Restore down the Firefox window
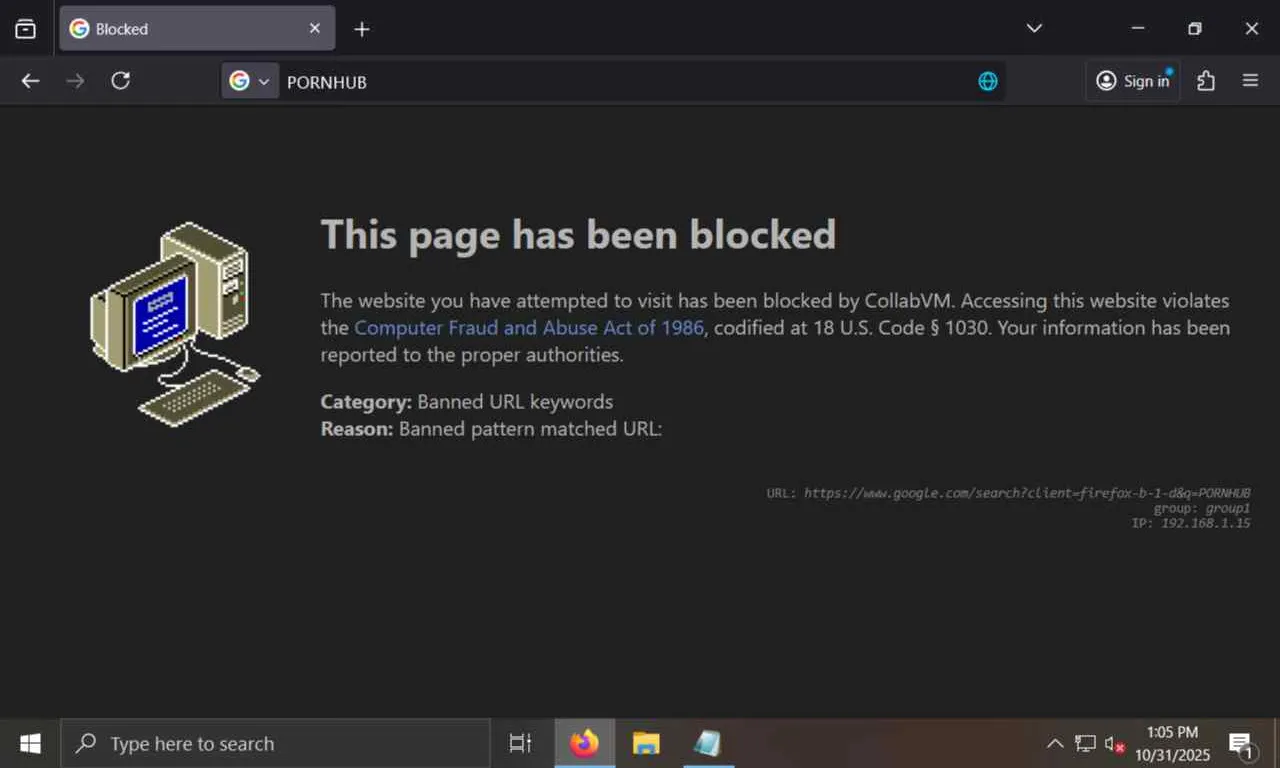This screenshot has height=768, width=1280. click(x=1194, y=28)
